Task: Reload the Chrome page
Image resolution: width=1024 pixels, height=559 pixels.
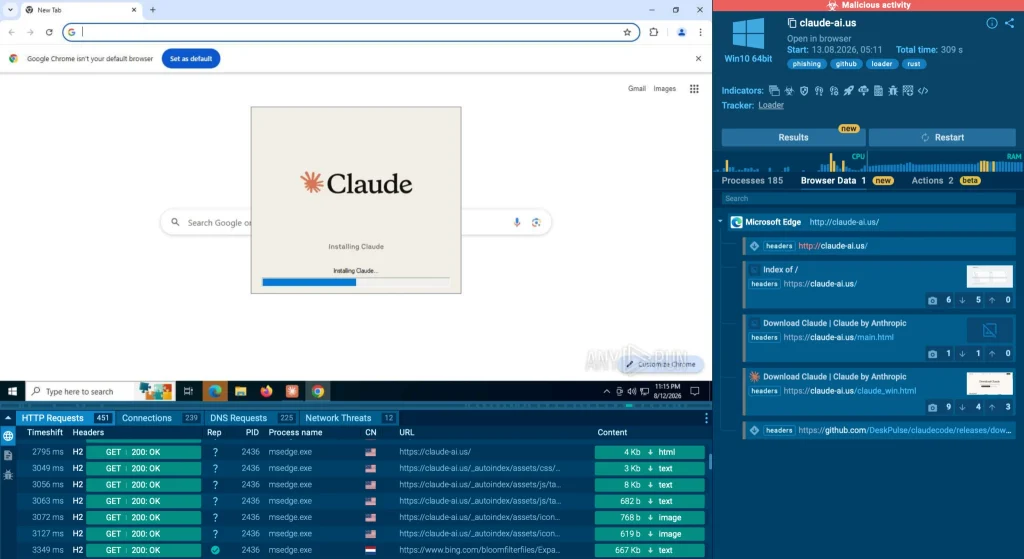Action: (49, 32)
